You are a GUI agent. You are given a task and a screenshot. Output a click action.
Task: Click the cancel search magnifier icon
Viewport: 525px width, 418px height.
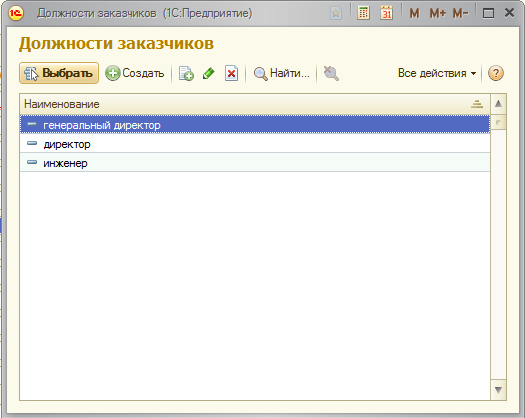331,73
